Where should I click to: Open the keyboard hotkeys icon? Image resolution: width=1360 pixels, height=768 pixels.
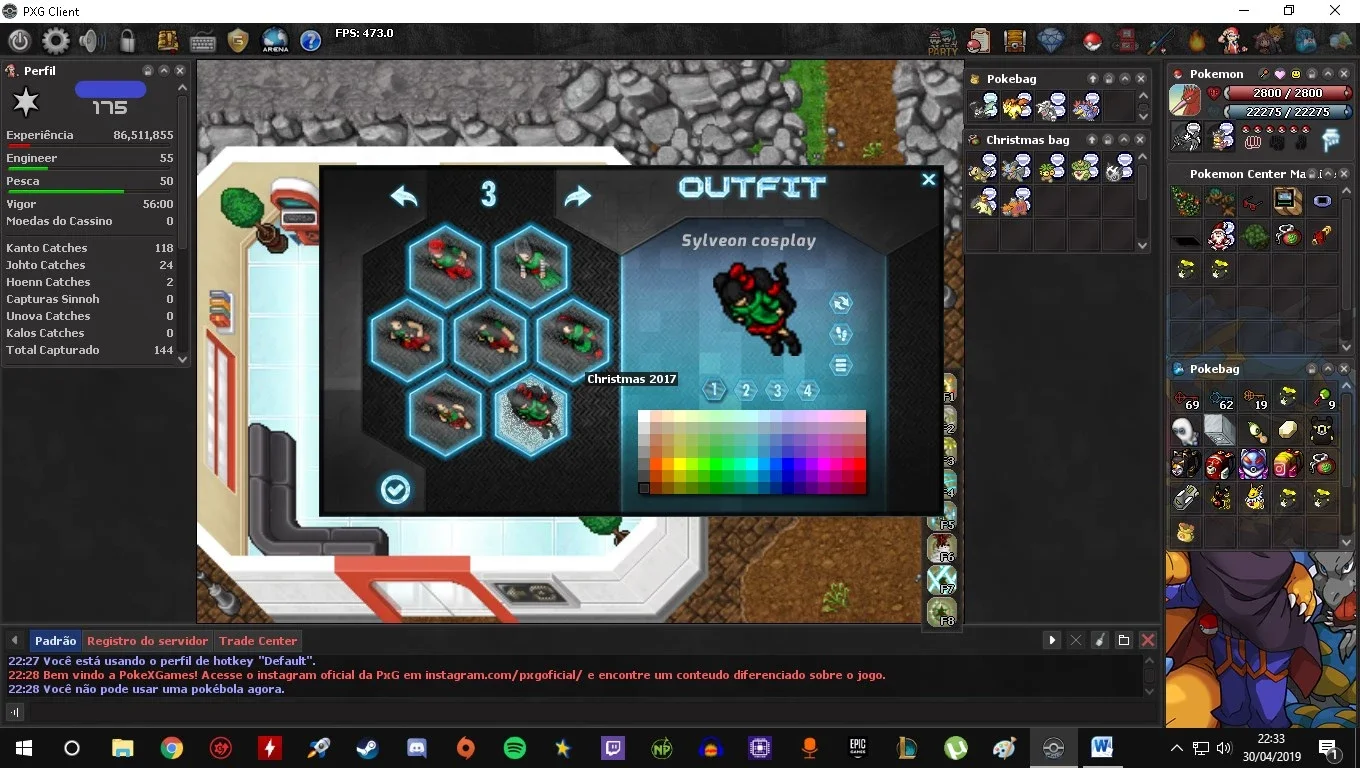tap(203, 41)
